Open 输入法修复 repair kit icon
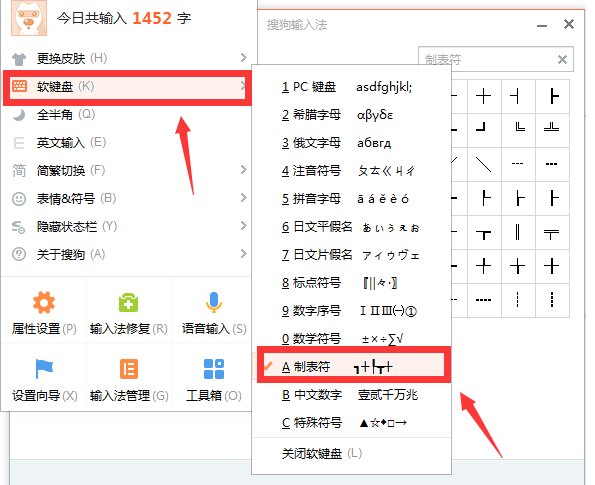This screenshot has height=485, width=595. point(129,302)
